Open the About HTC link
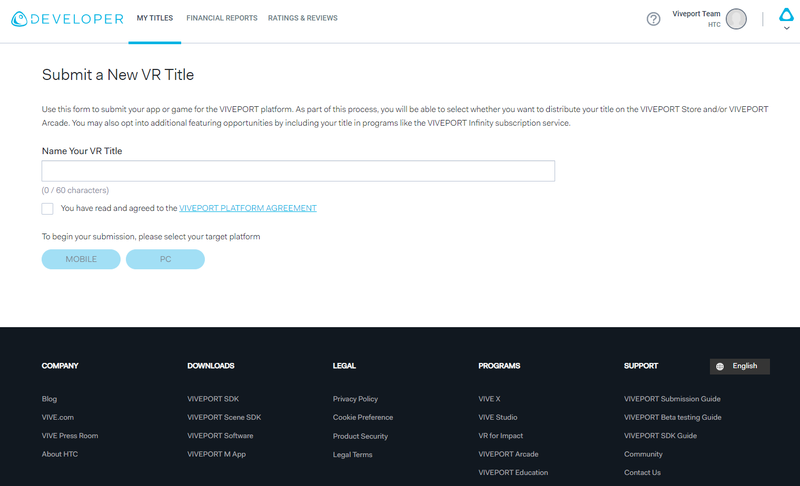The width and height of the screenshot is (800, 486). click(x=60, y=454)
